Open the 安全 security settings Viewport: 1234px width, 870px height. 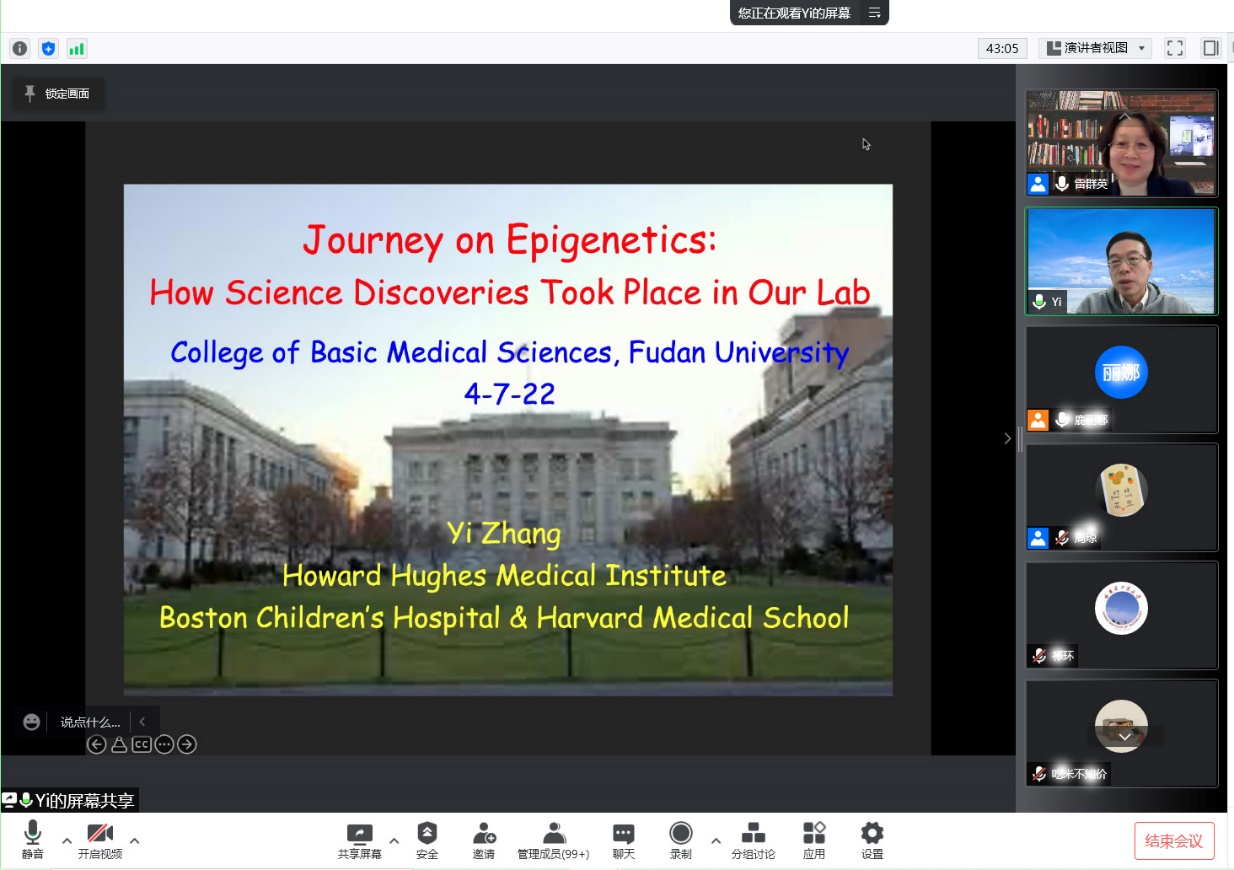[427, 840]
